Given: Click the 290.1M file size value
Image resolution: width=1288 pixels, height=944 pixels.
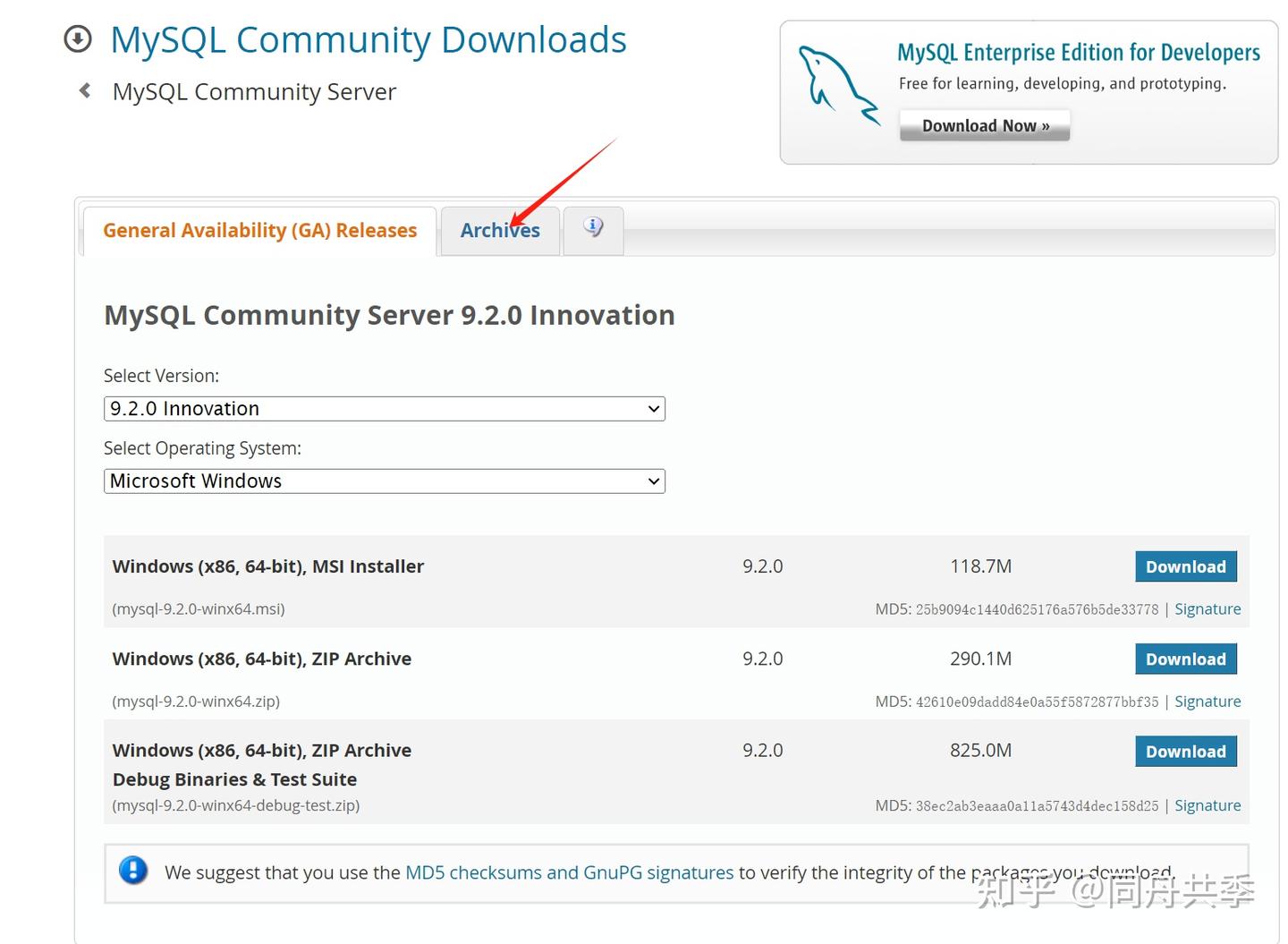Looking at the screenshot, I should click(980, 659).
